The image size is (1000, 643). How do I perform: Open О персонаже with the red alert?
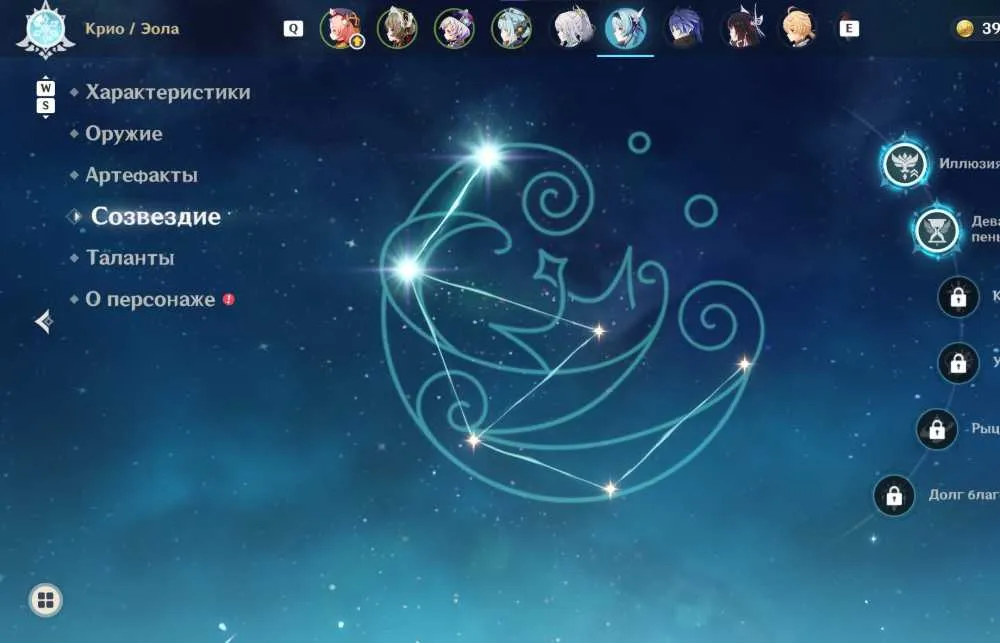pyautogui.click(x=151, y=299)
